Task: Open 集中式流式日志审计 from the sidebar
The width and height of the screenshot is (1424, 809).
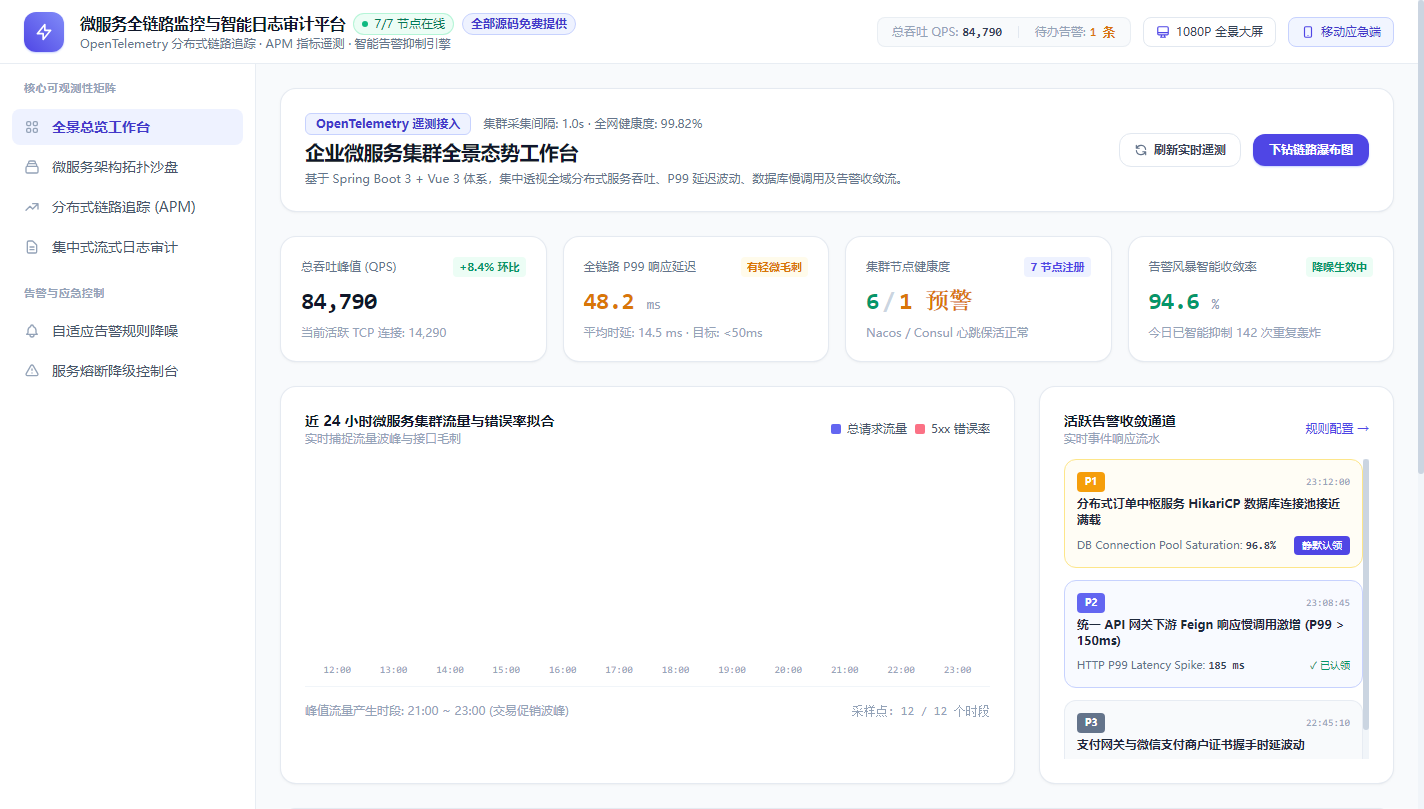Action: click(127, 247)
